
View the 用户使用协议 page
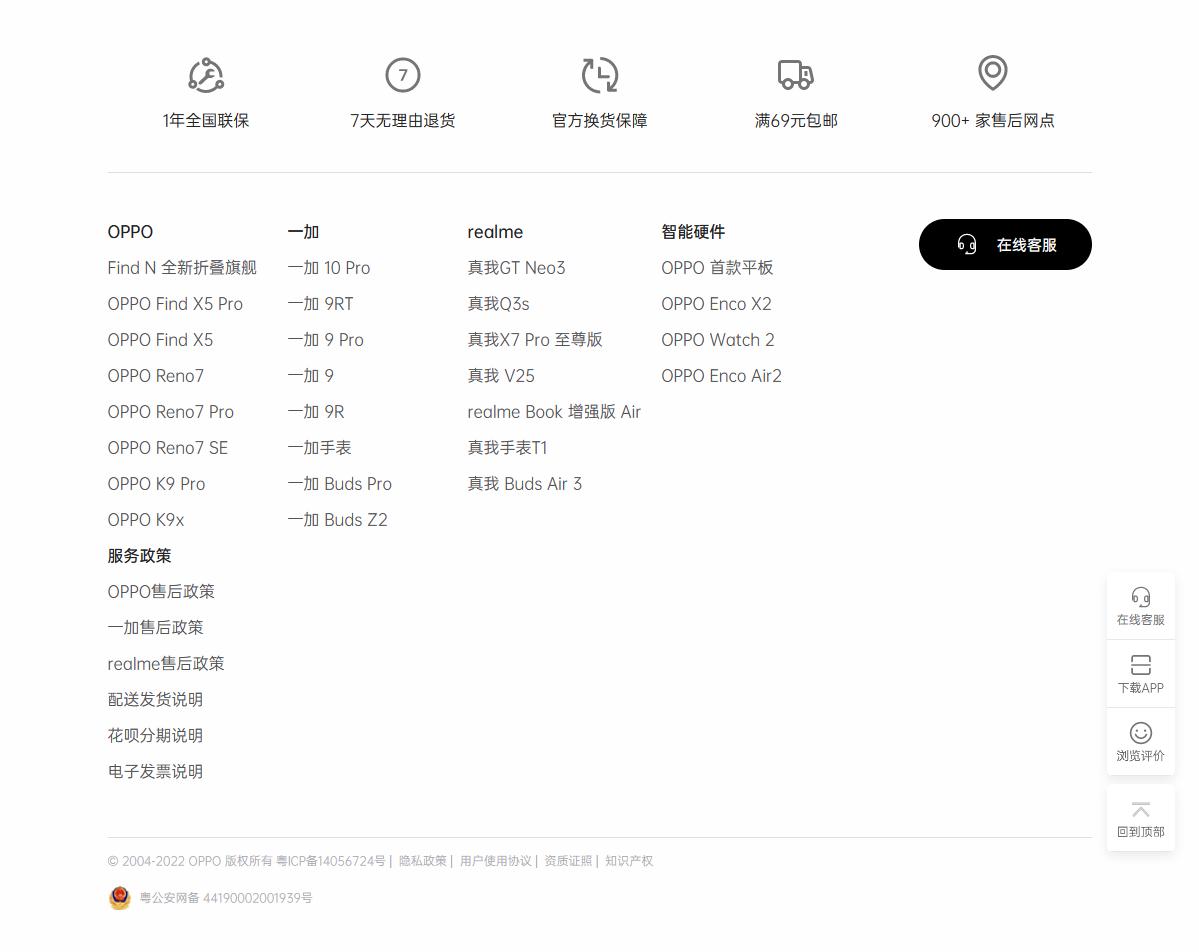[496, 860]
